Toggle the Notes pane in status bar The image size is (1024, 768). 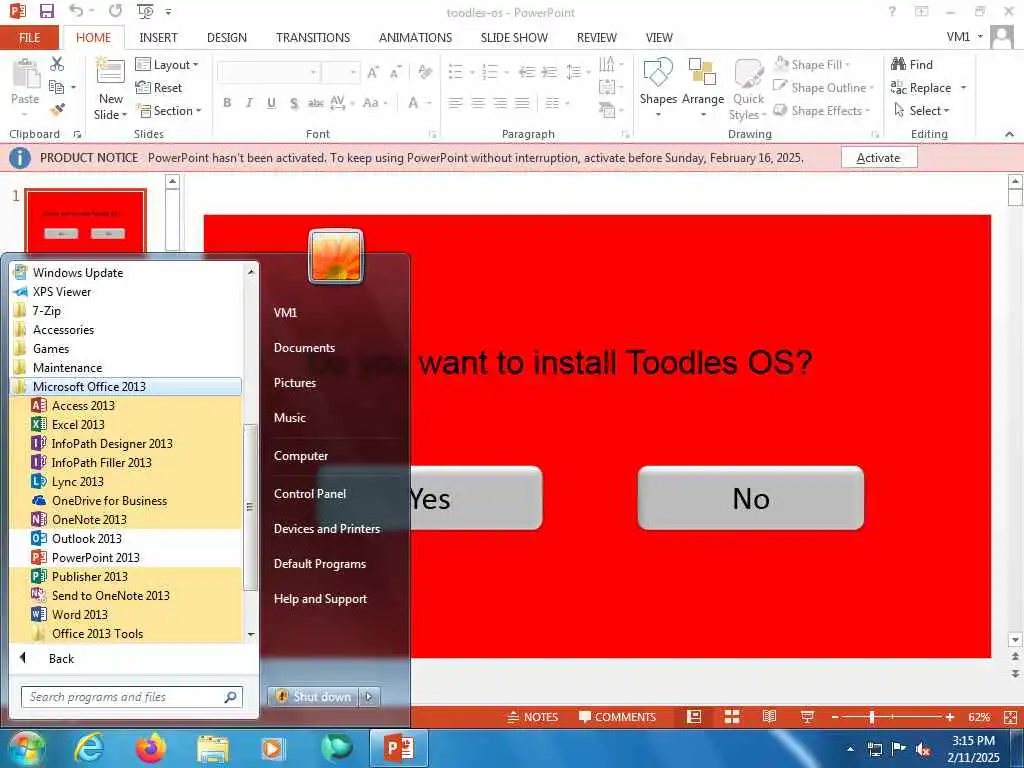[533, 717]
